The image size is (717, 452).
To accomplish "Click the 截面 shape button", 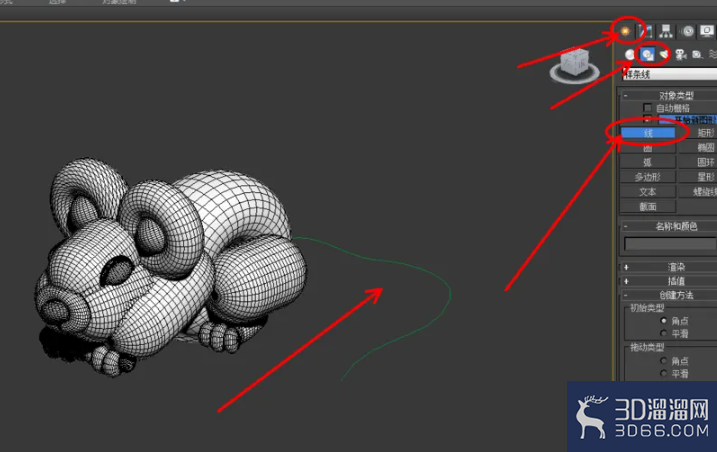I will tap(648, 207).
